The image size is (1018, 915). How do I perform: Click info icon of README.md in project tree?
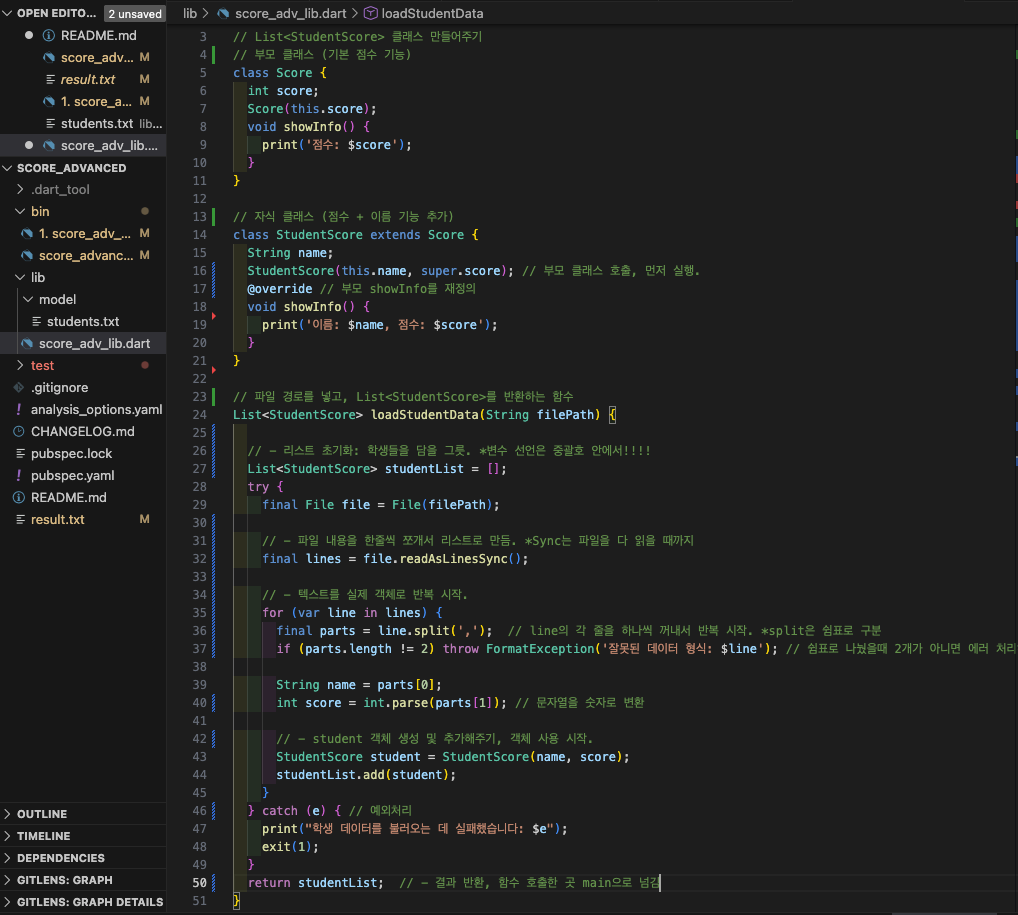pos(19,497)
